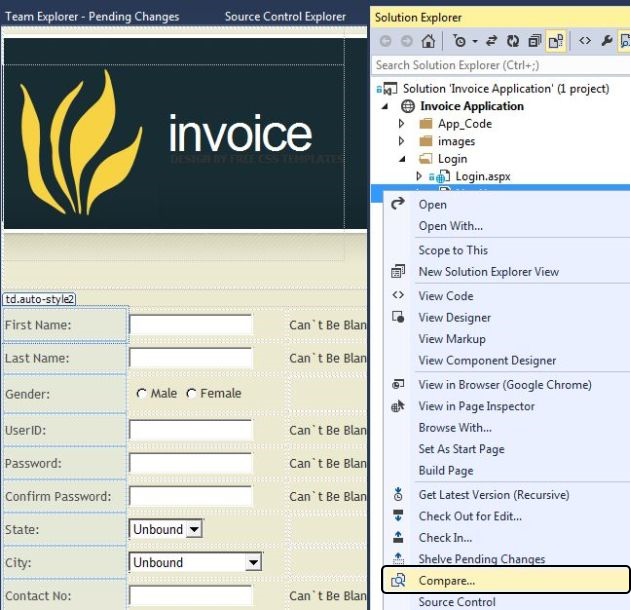
Task: Choose Check In...
Action: pyautogui.click(x=445, y=538)
